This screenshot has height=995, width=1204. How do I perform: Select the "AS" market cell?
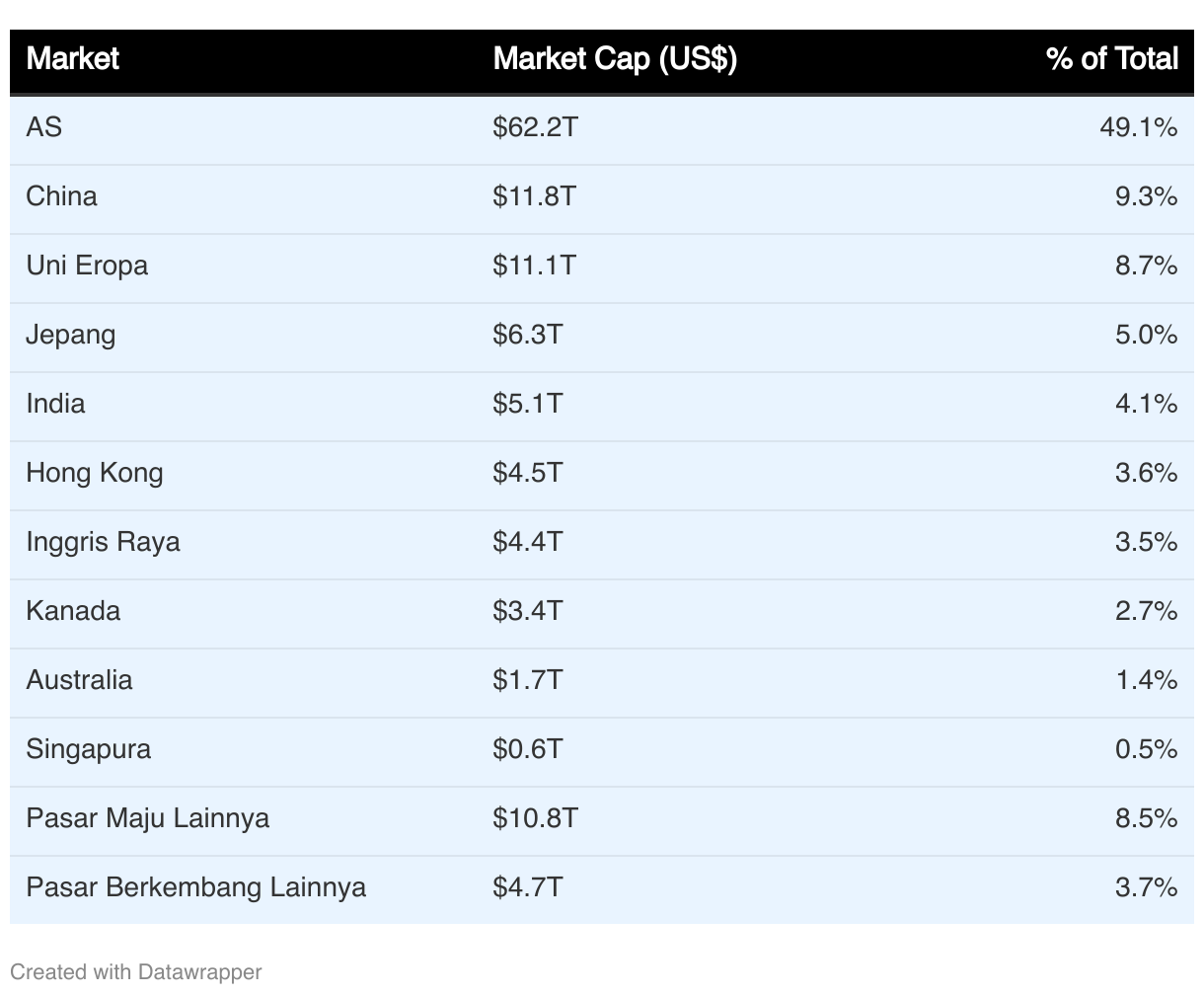[43, 127]
